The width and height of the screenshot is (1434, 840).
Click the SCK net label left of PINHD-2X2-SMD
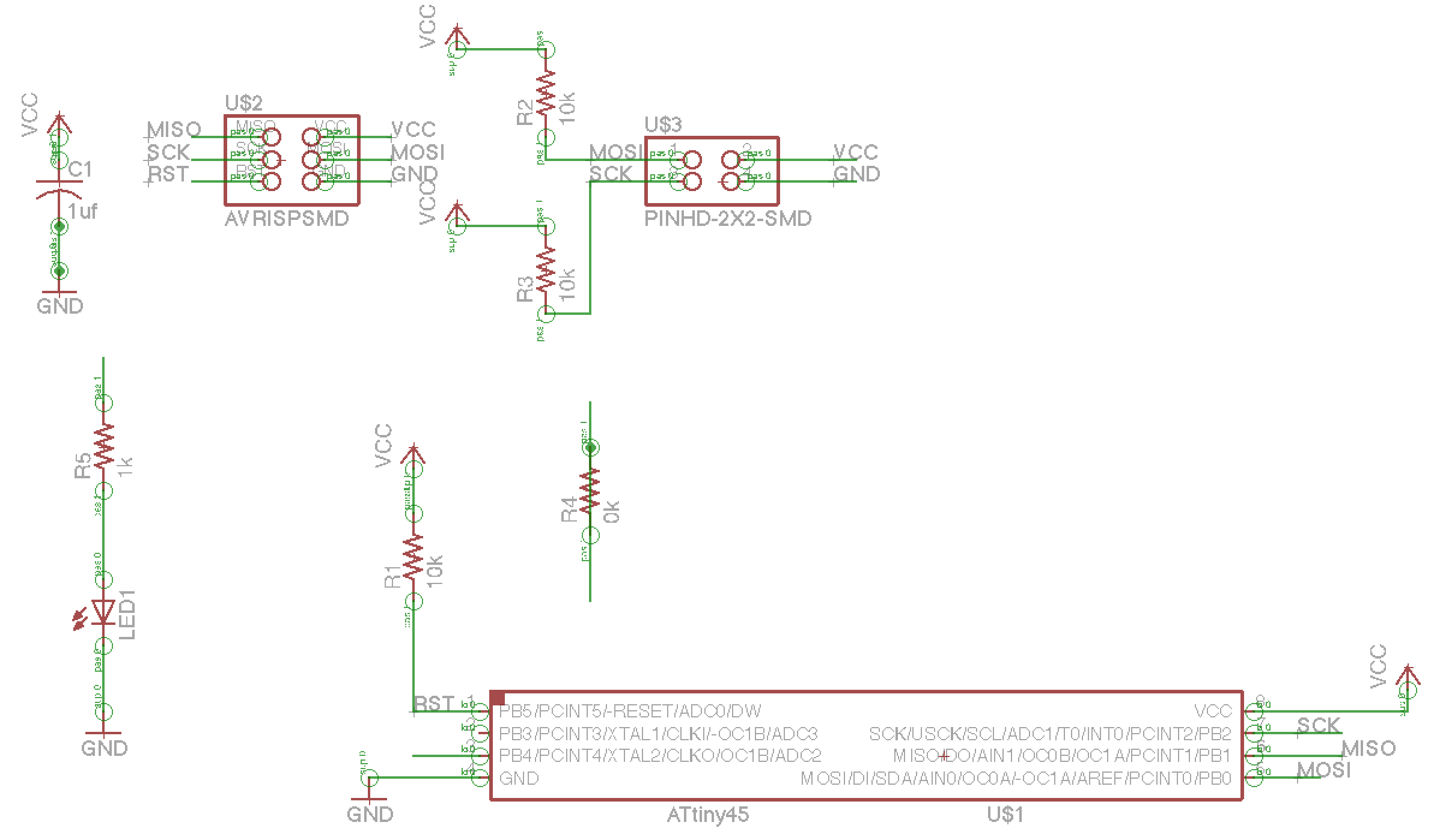(x=611, y=174)
